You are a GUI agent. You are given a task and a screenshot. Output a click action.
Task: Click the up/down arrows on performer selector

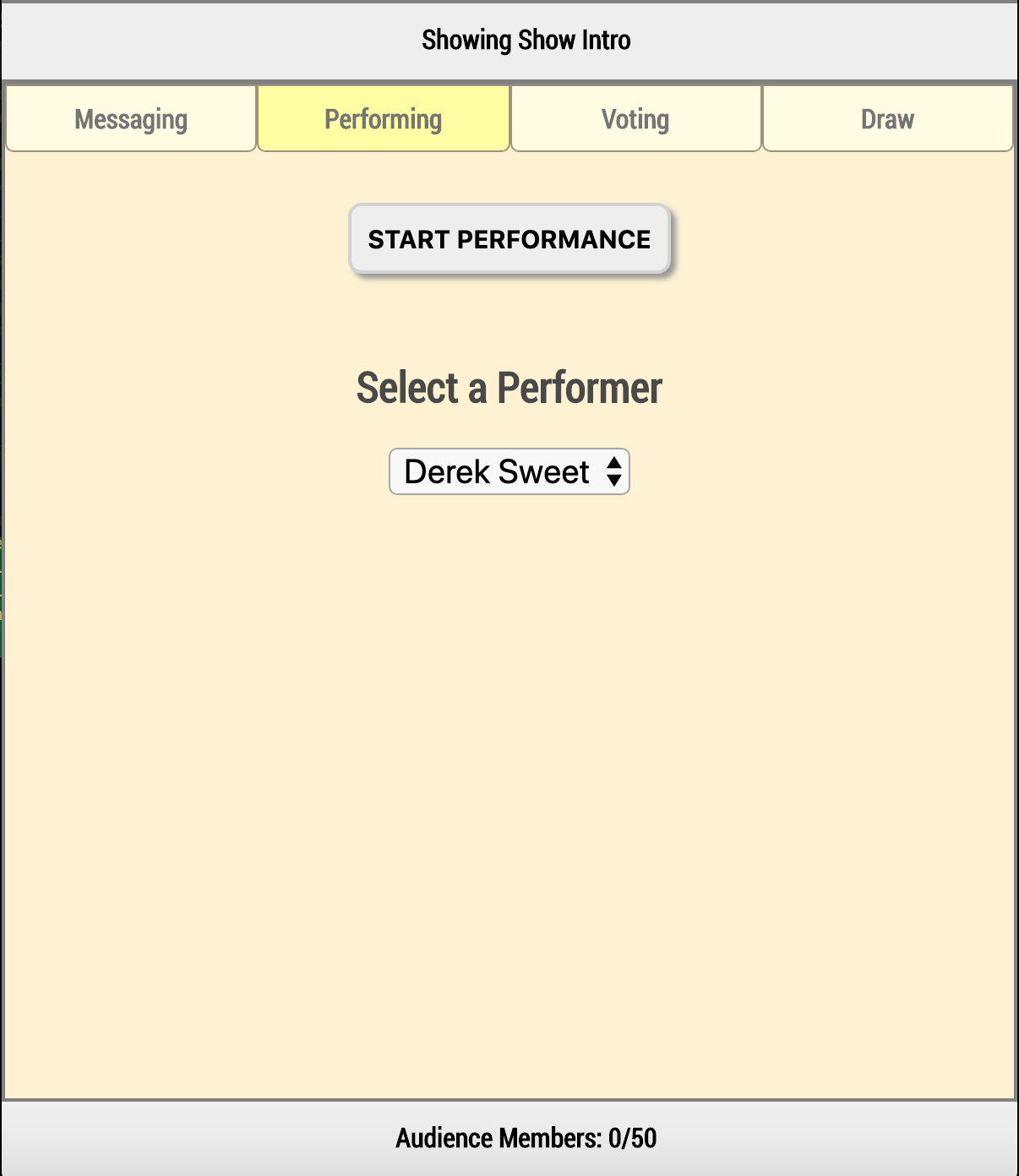(613, 471)
